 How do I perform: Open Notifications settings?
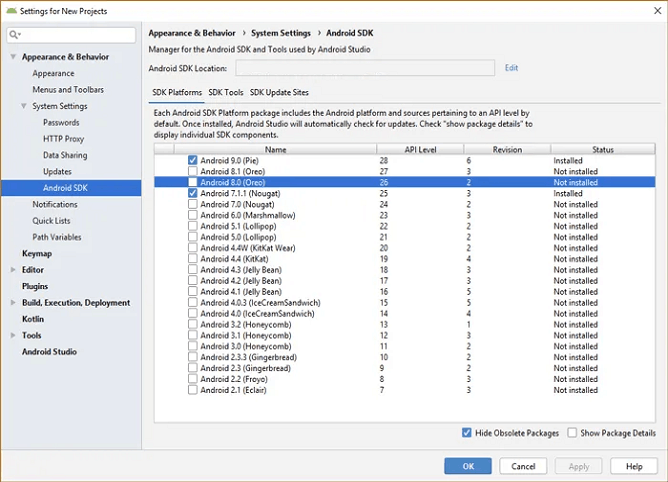click(55, 204)
